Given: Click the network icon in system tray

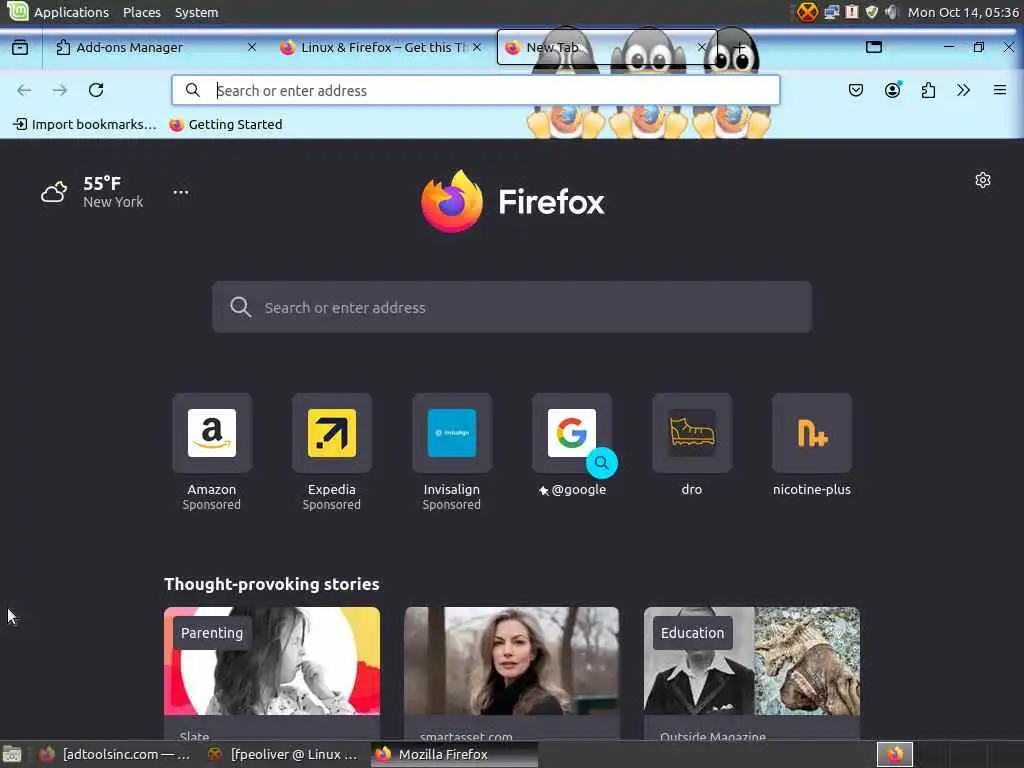Looking at the screenshot, I should point(831,12).
